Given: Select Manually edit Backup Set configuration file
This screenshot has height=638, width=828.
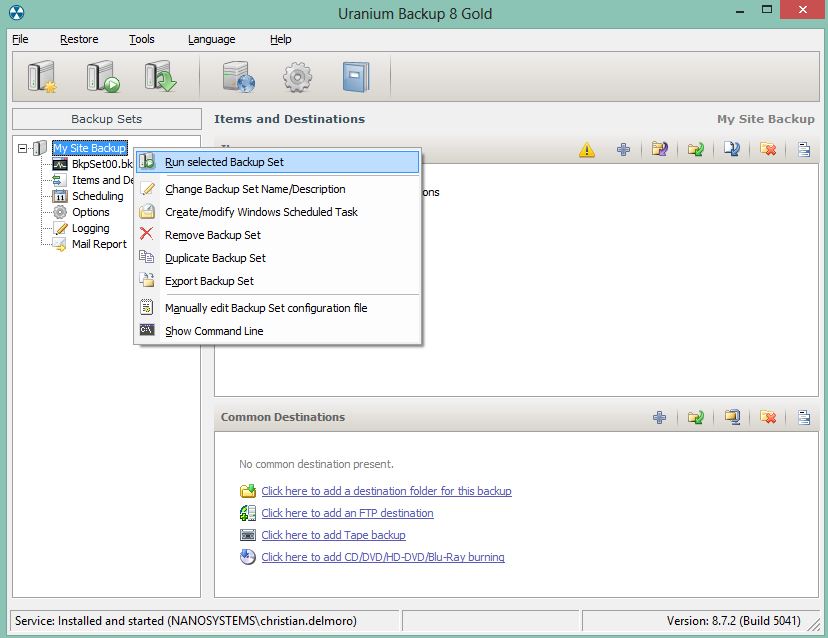Looking at the screenshot, I should [278, 308].
